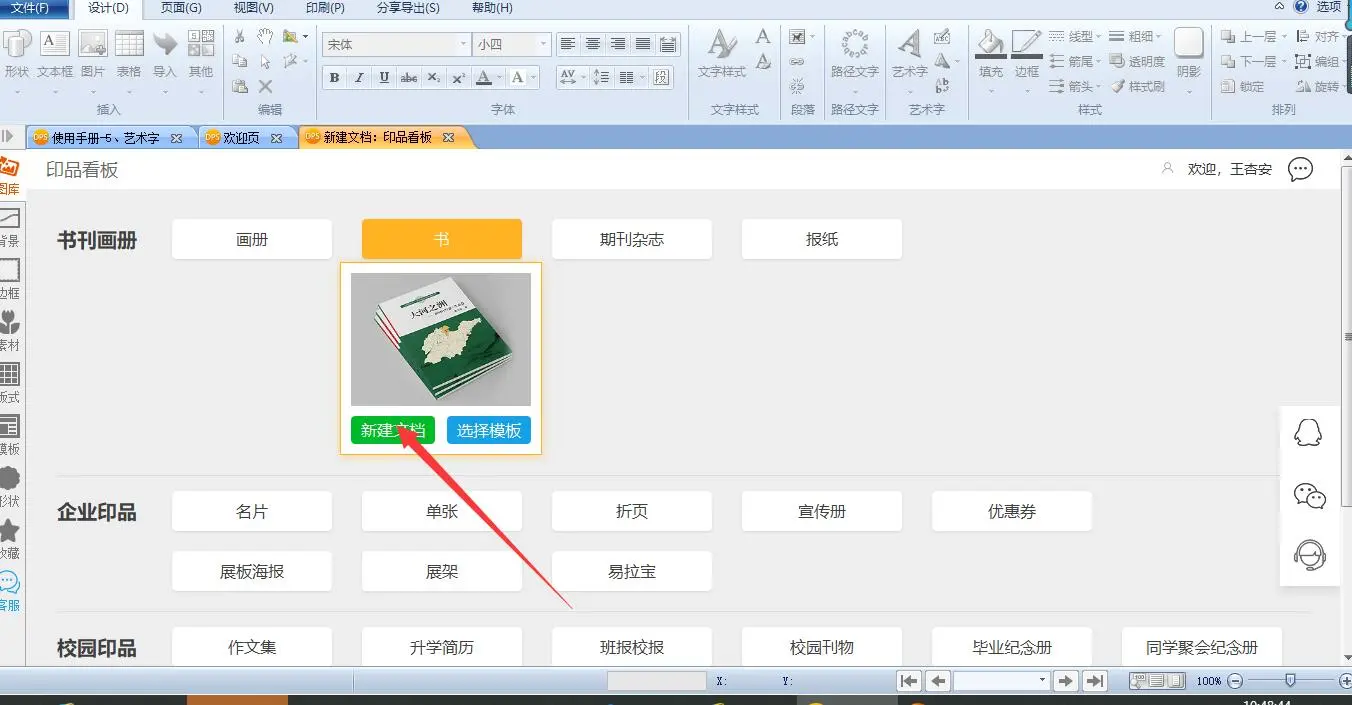This screenshot has height=705, width=1352.
Task: Click the QQ contact icon on right
Action: coord(1308,432)
